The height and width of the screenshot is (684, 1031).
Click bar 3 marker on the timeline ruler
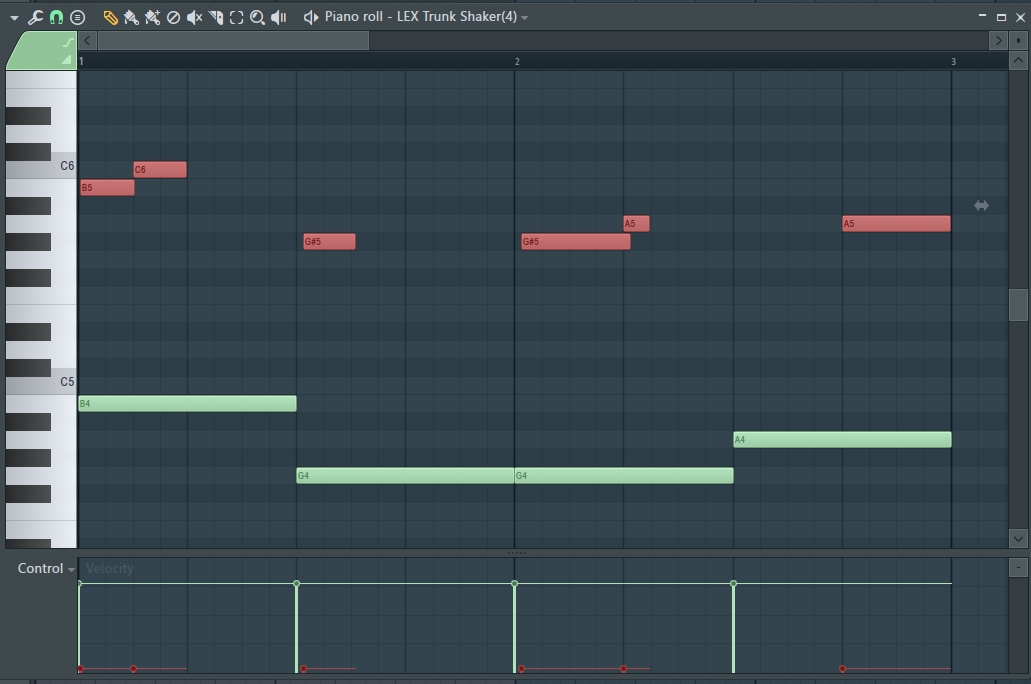coord(953,62)
